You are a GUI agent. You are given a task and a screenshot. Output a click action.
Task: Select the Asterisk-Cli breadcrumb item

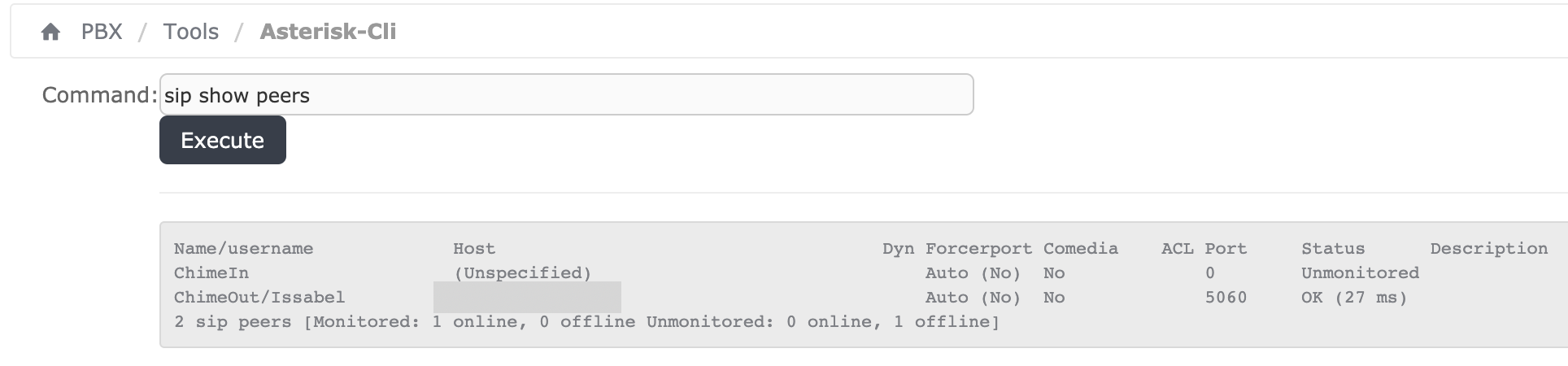tap(328, 32)
